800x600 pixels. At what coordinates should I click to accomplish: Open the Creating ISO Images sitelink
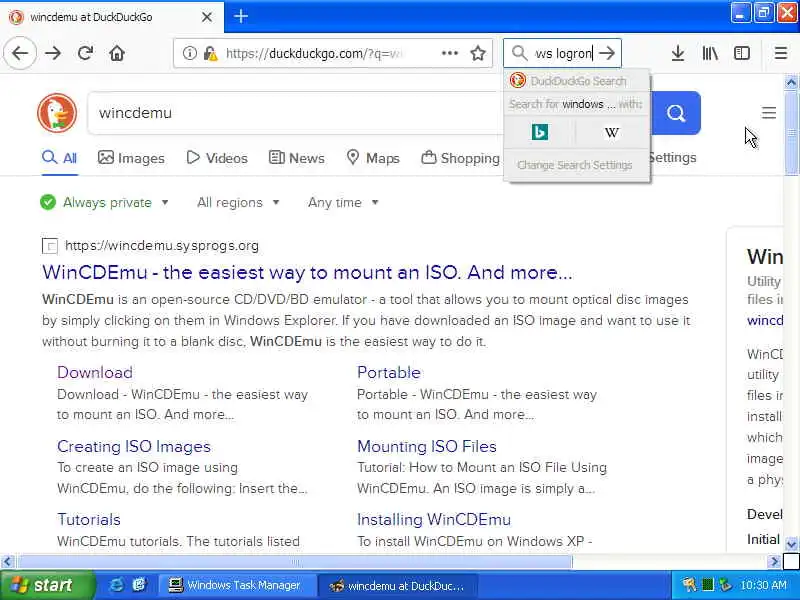click(x=134, y=446)
